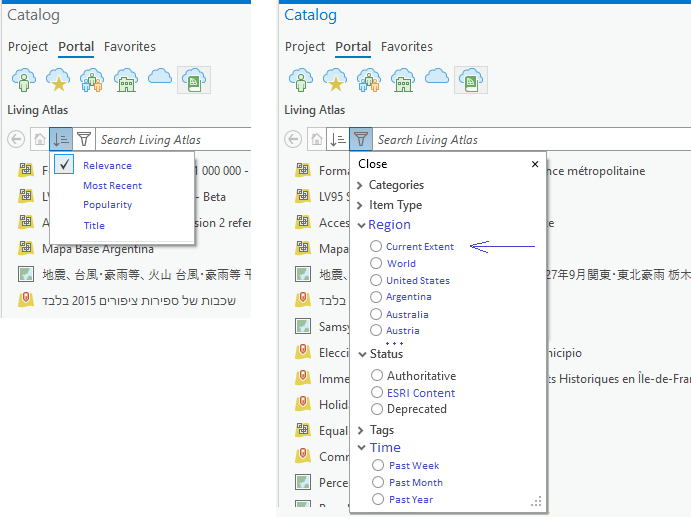Viewport: 691px width, 519px height.
Task: Open My Groups cloud icon in left pane
Action: (92, 80)
